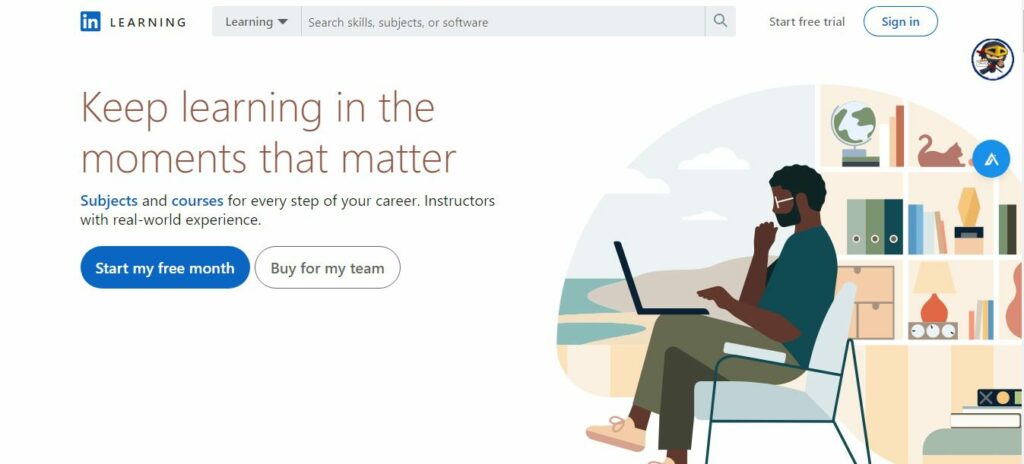Click the blue circular floating assistant button
1024x464 pixels.
coord(991,159)
